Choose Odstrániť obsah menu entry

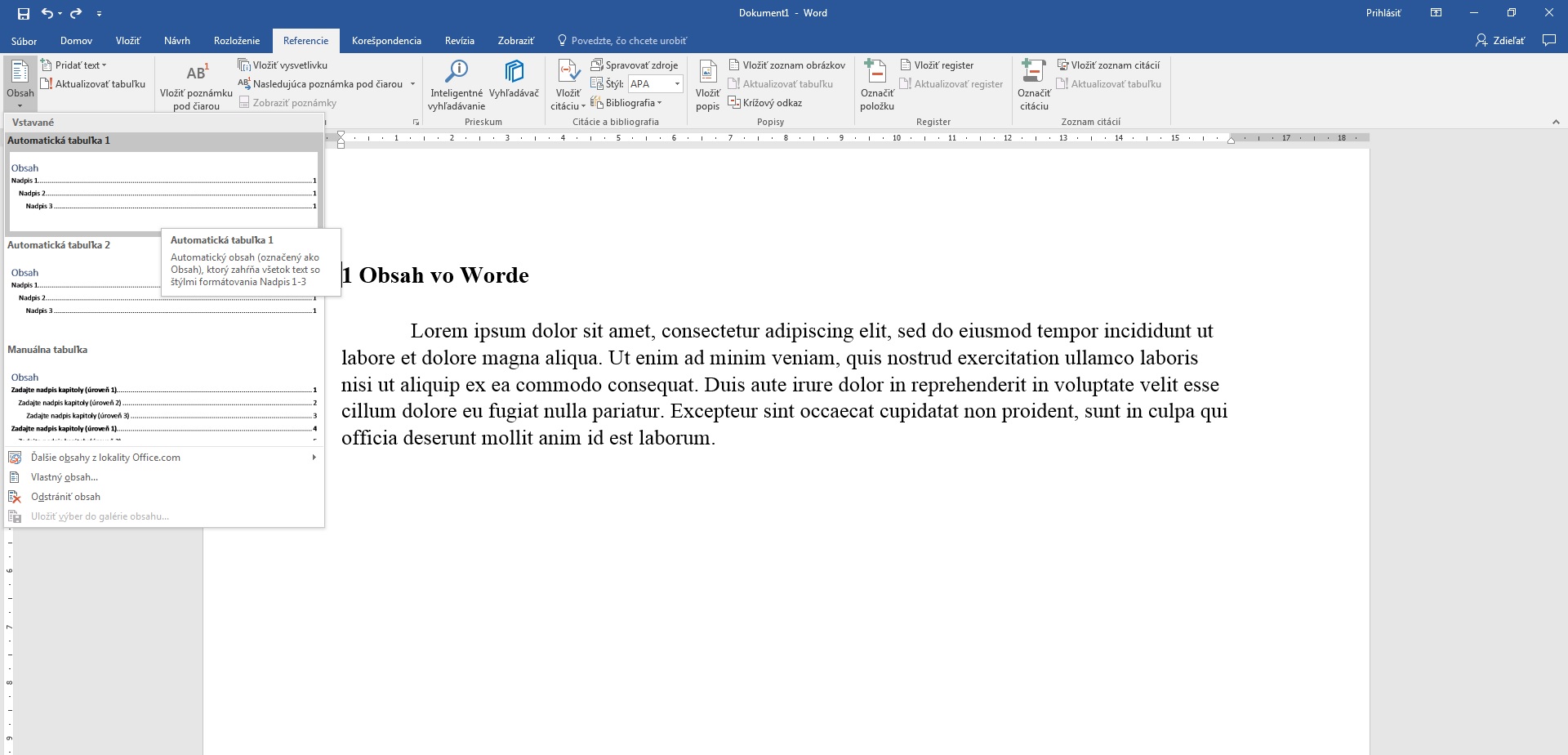pos(164,497)
